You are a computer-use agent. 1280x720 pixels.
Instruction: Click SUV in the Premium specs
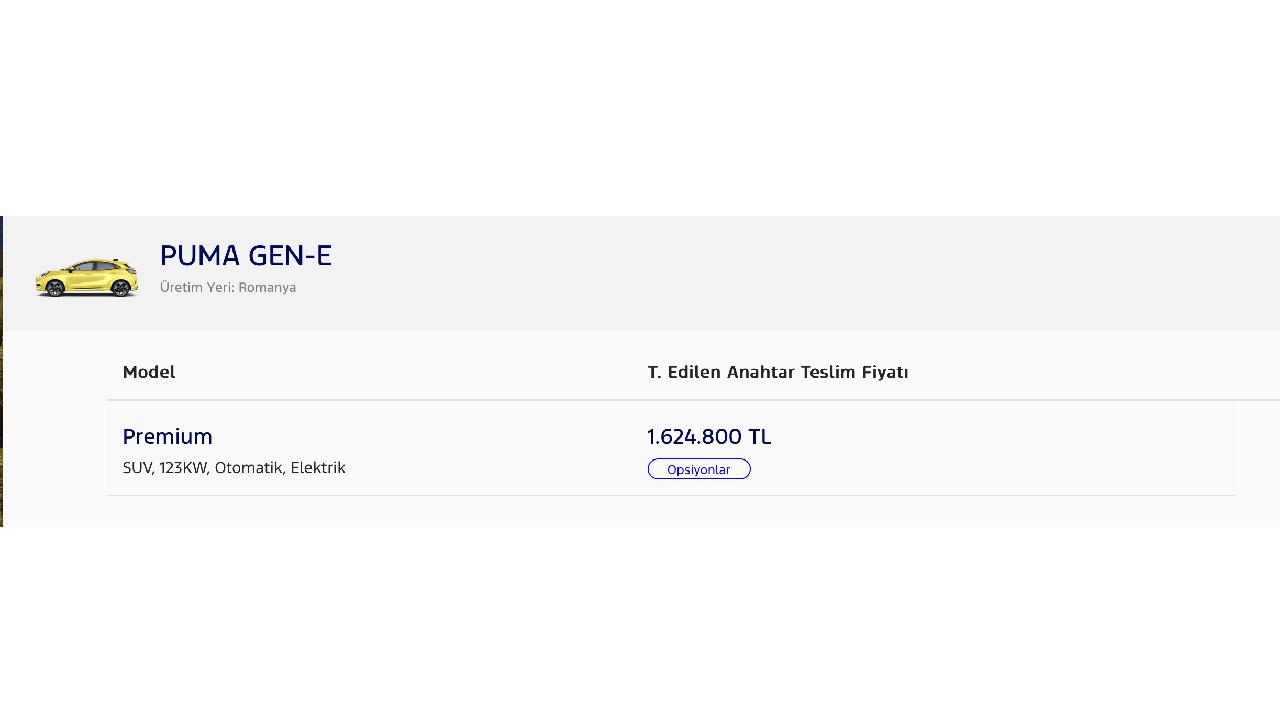[138, 468]
